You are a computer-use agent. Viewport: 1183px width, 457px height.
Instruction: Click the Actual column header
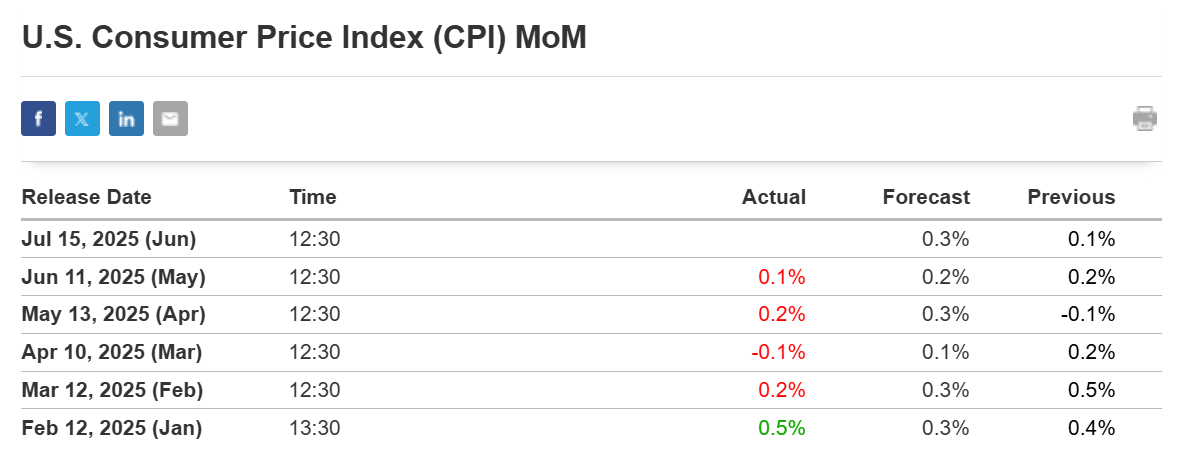click(774, 198)
